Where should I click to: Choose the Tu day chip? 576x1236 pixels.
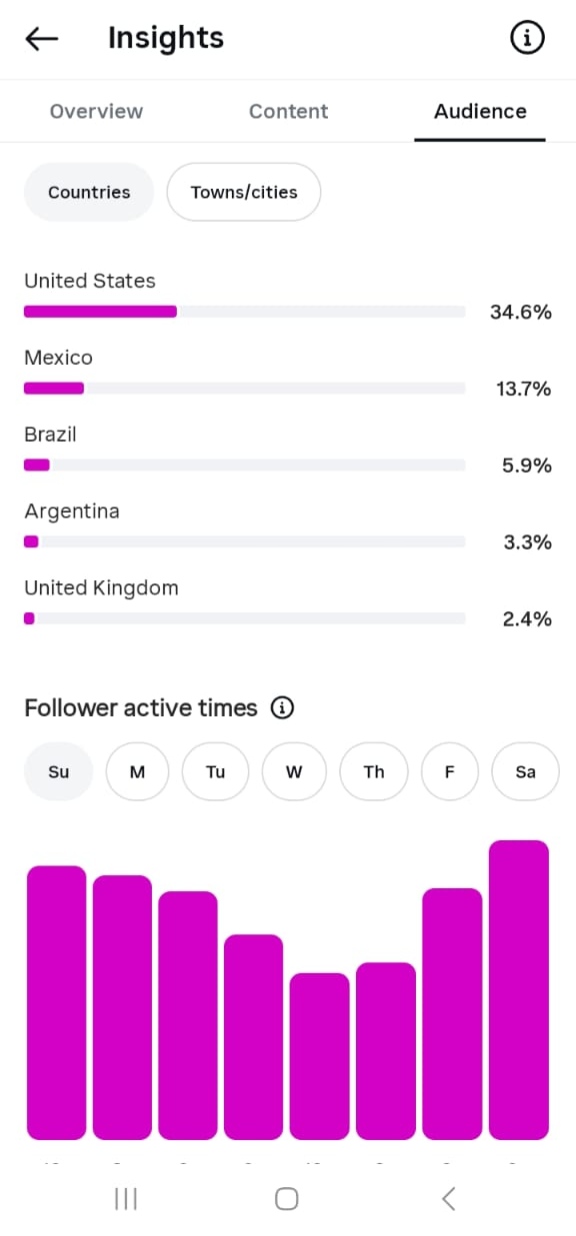point(215,771)
